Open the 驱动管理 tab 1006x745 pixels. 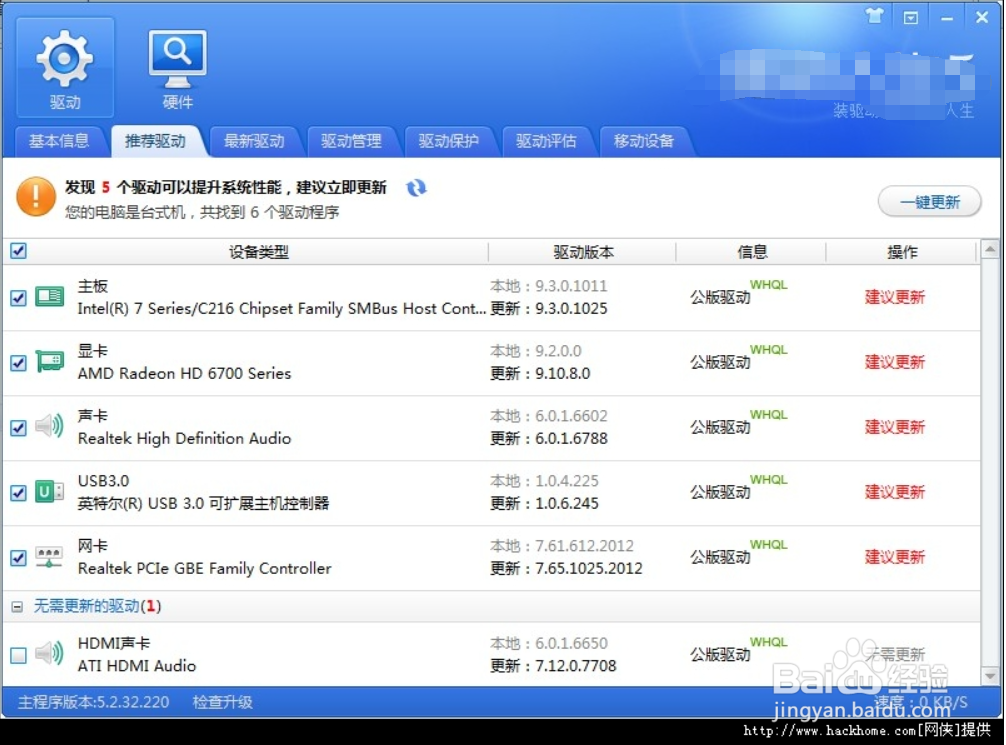pos(352,141)
